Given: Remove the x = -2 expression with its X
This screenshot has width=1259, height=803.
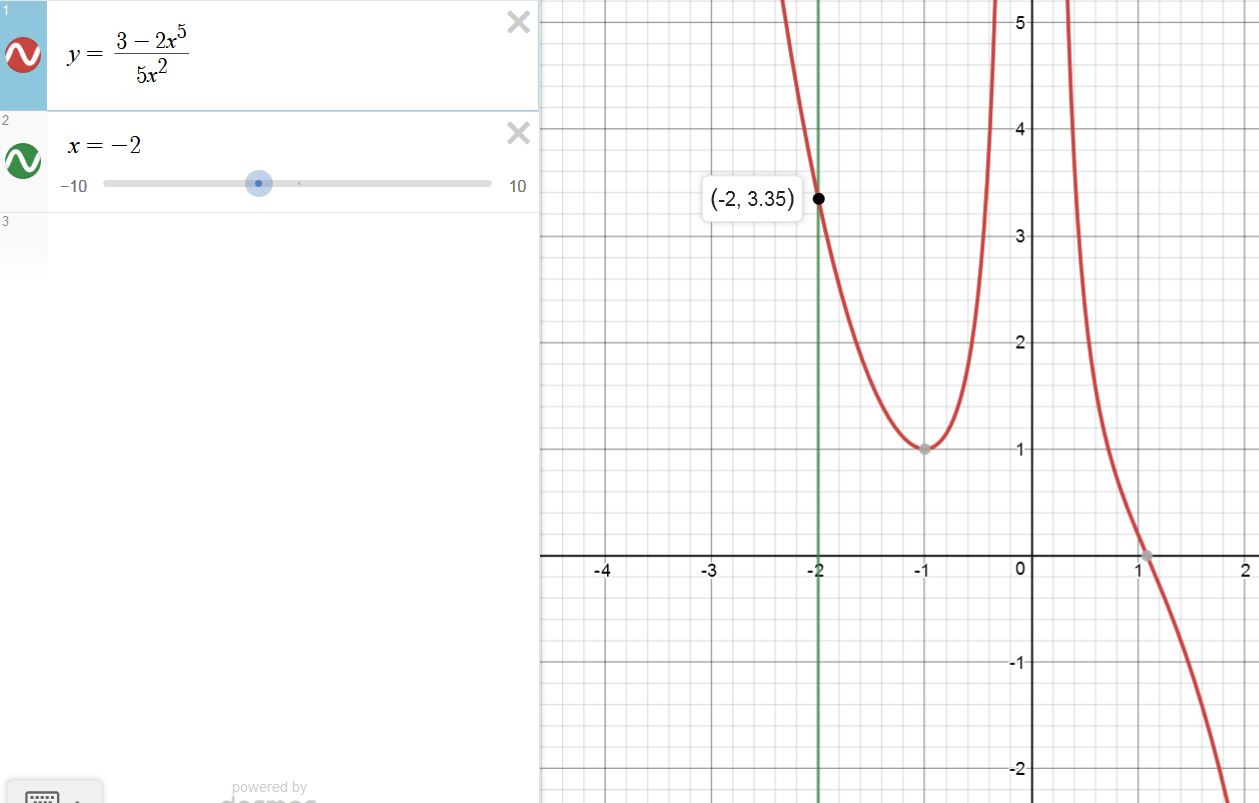Looking at the screenshot, I should pyautogui.click(x=518, y=133).
